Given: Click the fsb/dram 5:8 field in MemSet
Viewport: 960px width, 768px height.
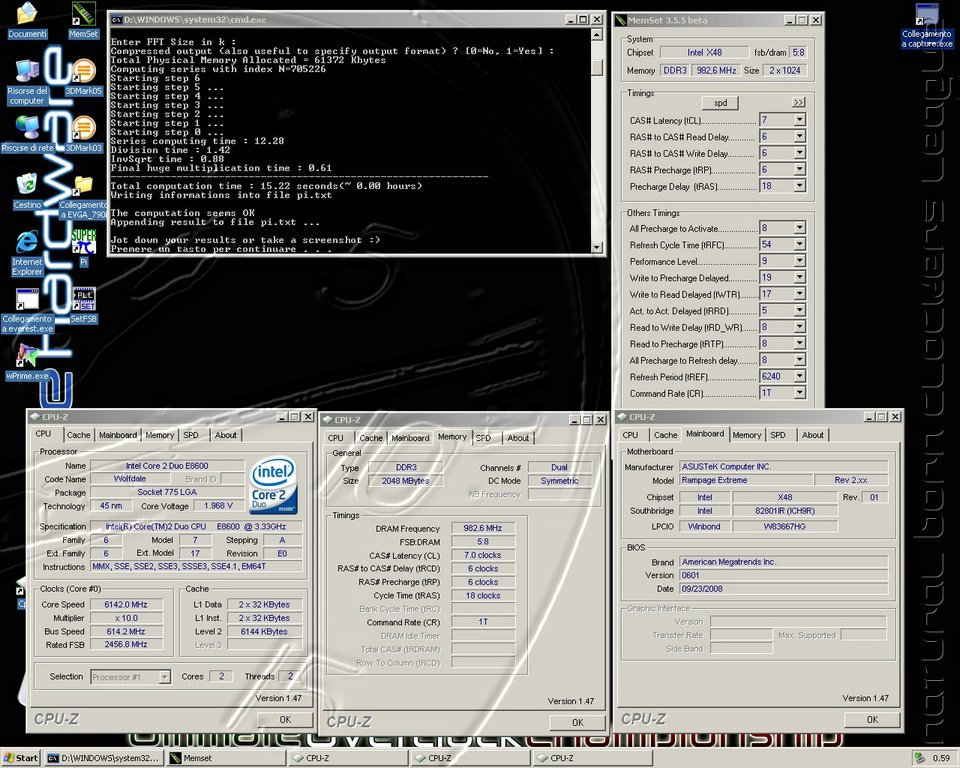Looking at the screenshot, I should coord(798,53).
